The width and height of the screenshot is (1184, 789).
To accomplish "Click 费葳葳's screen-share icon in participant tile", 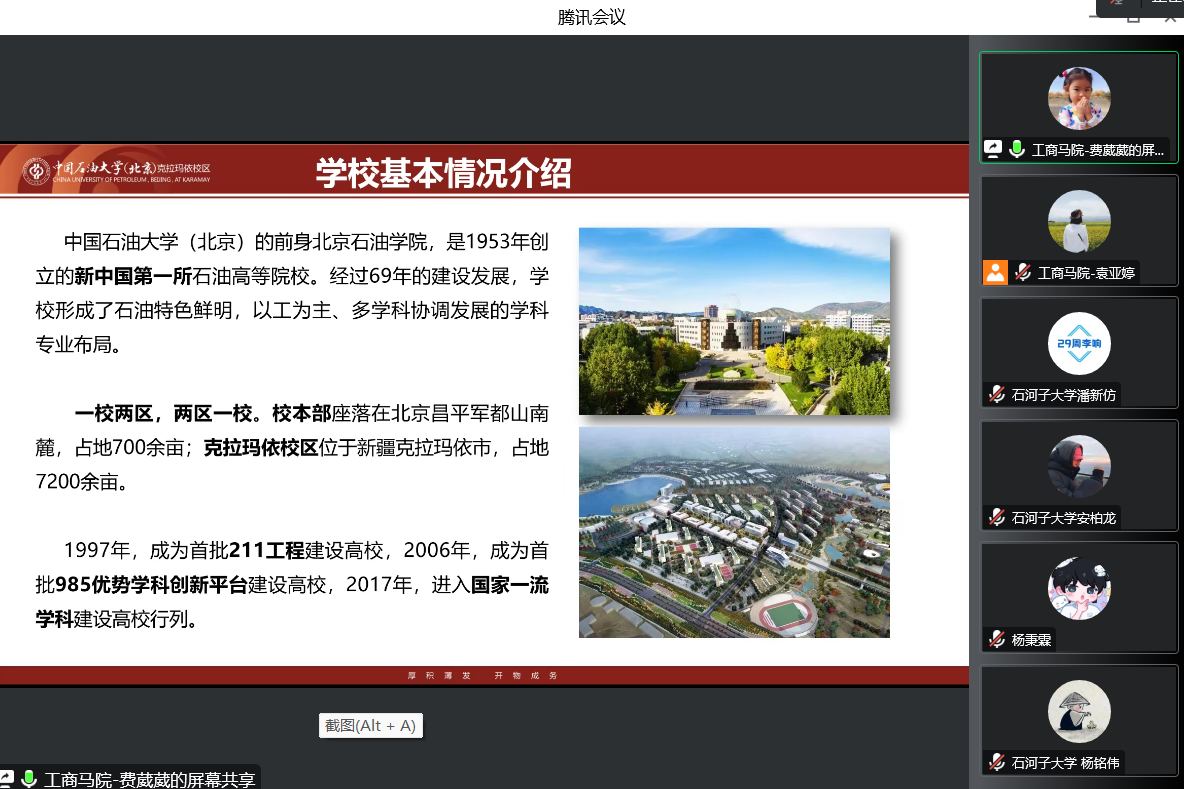I will (993, 149).
